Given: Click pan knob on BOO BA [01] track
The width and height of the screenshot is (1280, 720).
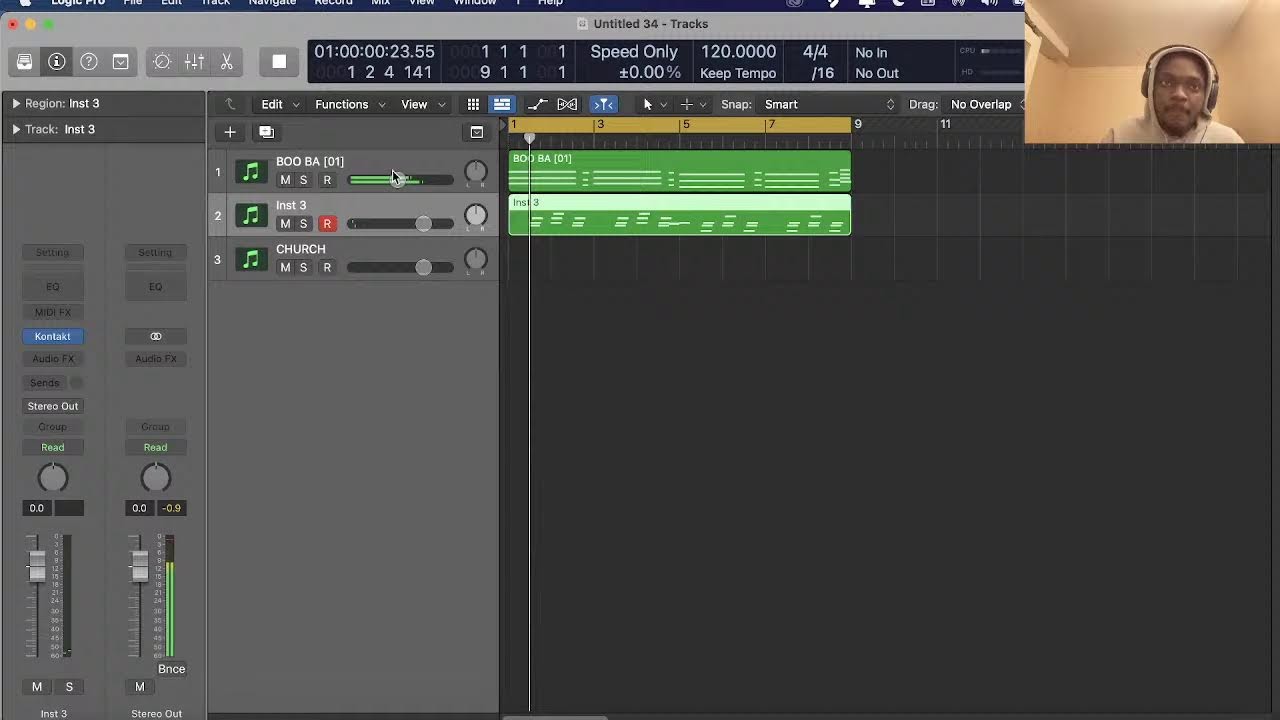Looking at the screenshot, I should pos(476,172).
